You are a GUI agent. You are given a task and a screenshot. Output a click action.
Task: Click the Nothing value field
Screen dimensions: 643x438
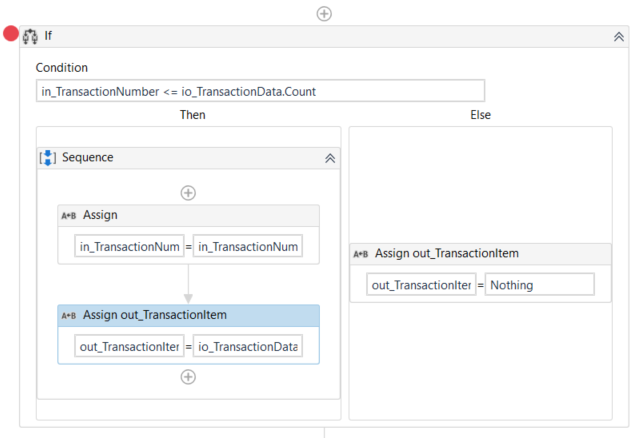tap(540, 285)
